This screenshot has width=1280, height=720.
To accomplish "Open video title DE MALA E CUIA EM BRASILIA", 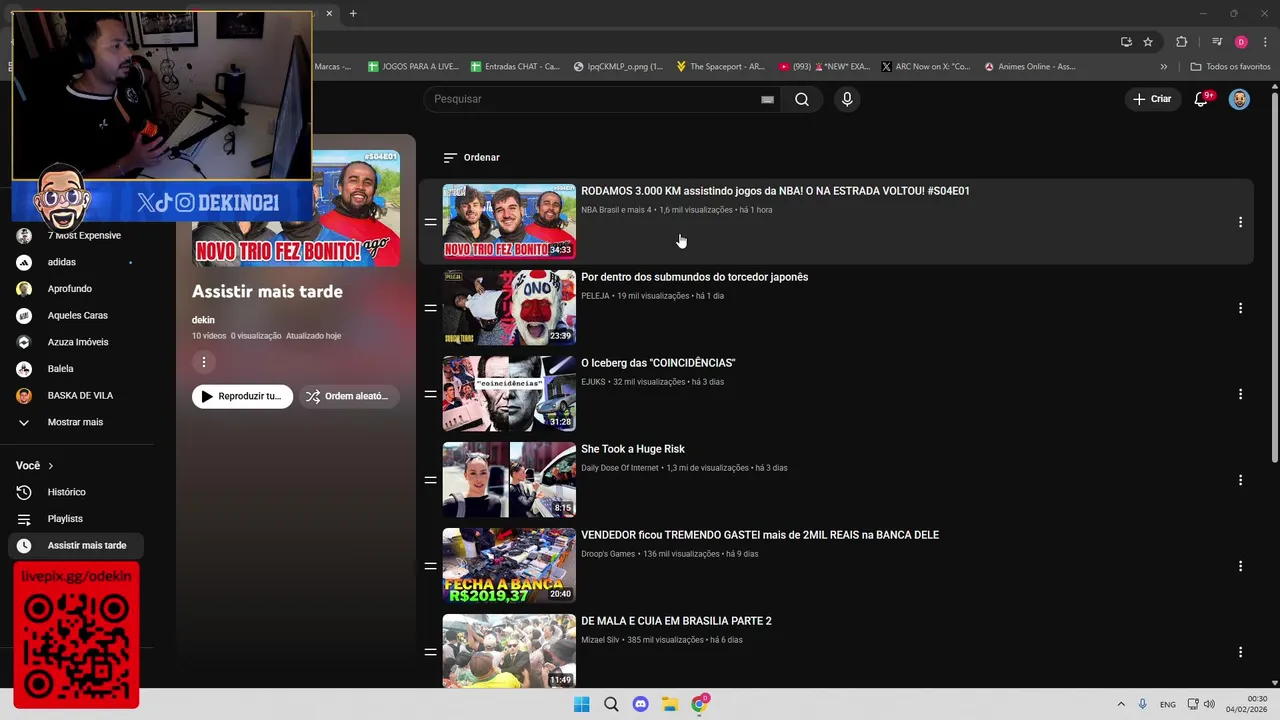I will pos(676,621).
